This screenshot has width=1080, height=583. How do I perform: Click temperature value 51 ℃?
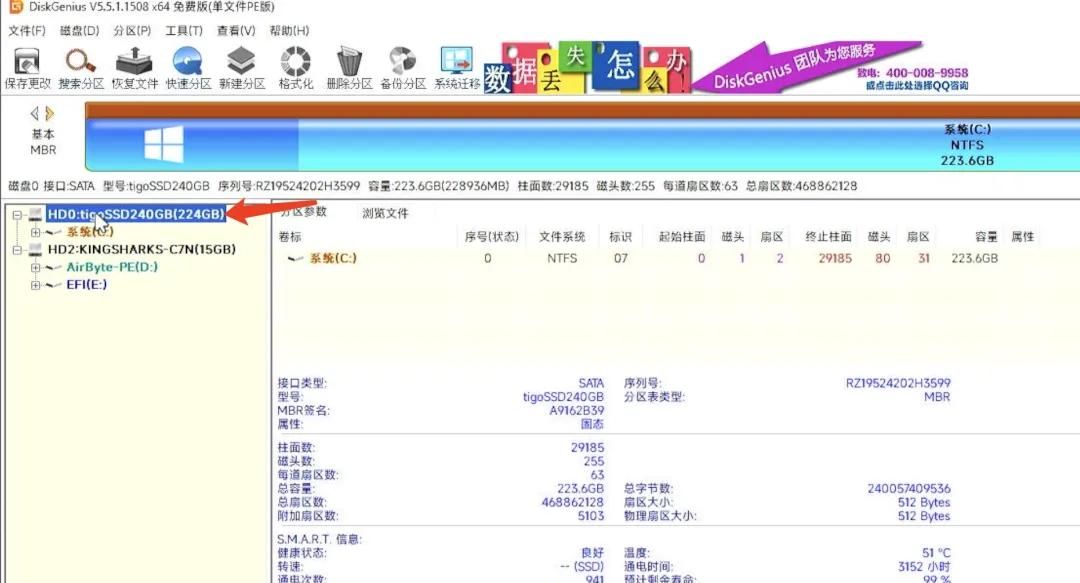coord(936,553)
